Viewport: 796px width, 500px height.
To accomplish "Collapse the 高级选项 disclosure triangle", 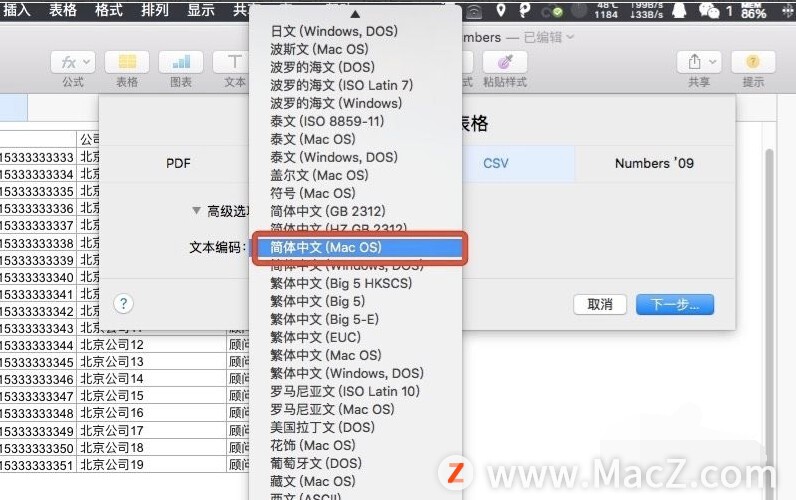I will (x=196, y=210).
